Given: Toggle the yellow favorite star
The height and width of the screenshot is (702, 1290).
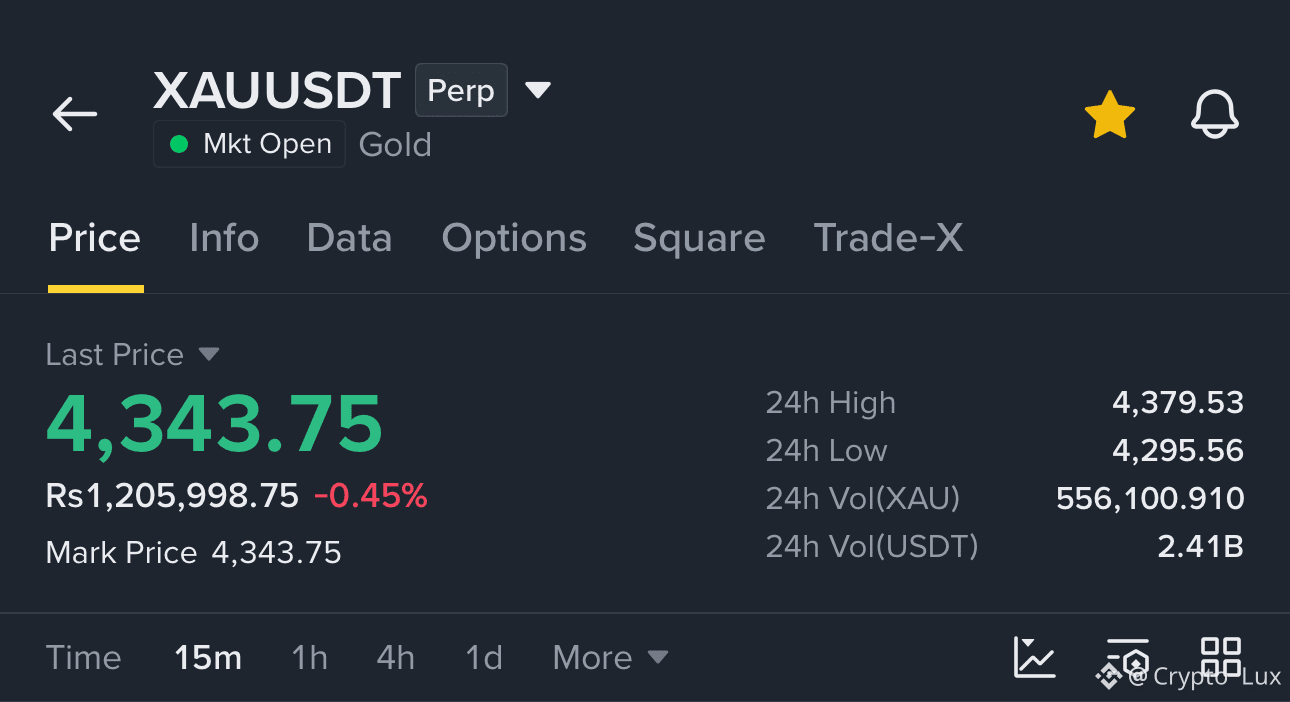Looking at the screenshot, I should (x=1110, y=115).
